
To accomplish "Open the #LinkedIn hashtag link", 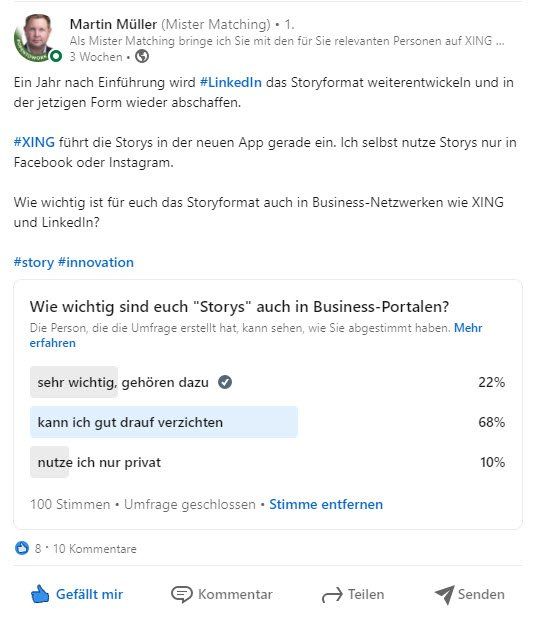I will pyautogui.click(x=230, y=83).
